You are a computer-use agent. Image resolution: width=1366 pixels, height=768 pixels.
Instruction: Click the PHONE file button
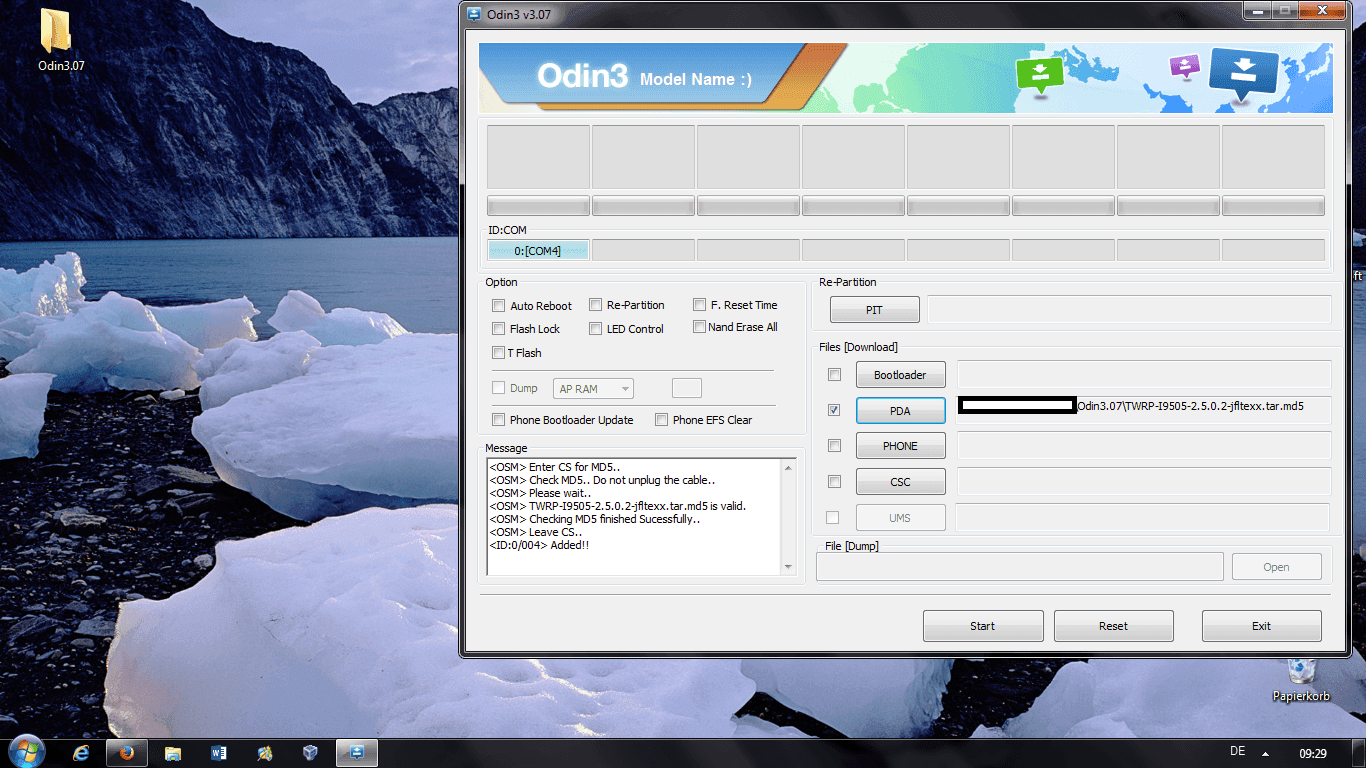[900, 446]
